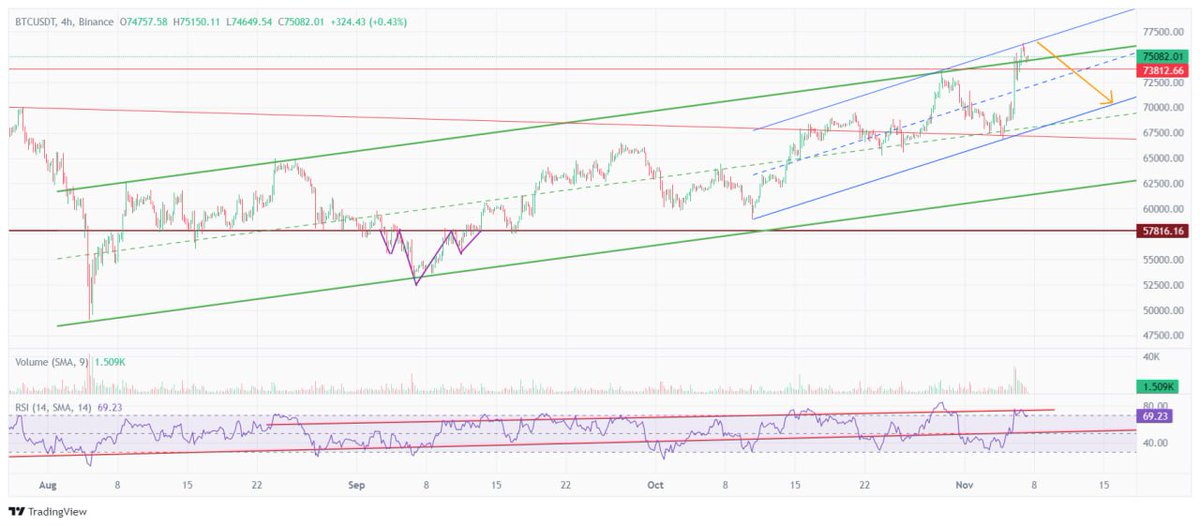Click the dark red 57816.16 price label
The width and height of the screenshot is (1200, 526).
coord(1164,231)
